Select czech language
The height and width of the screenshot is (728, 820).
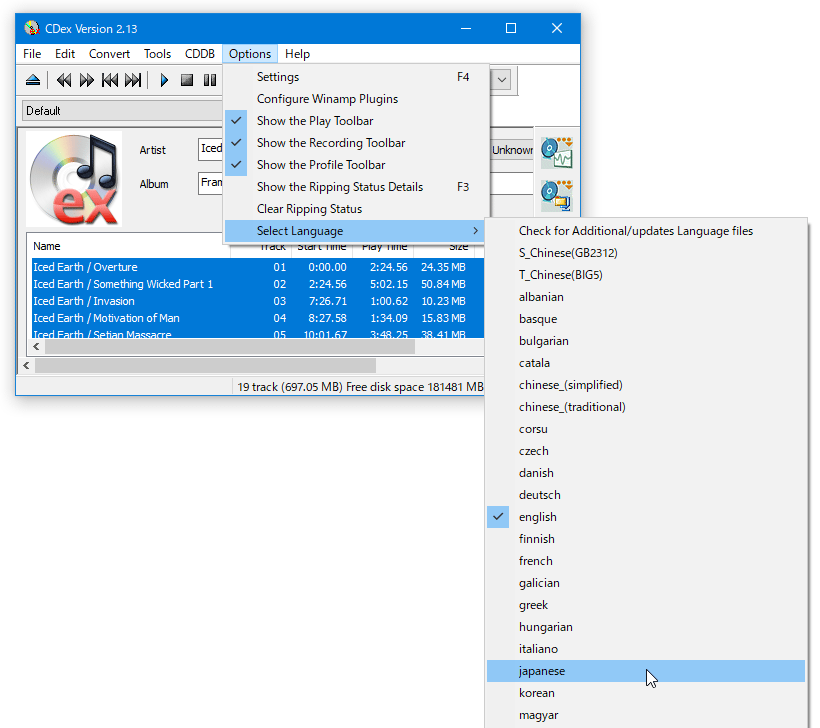[x=646, y=450]
